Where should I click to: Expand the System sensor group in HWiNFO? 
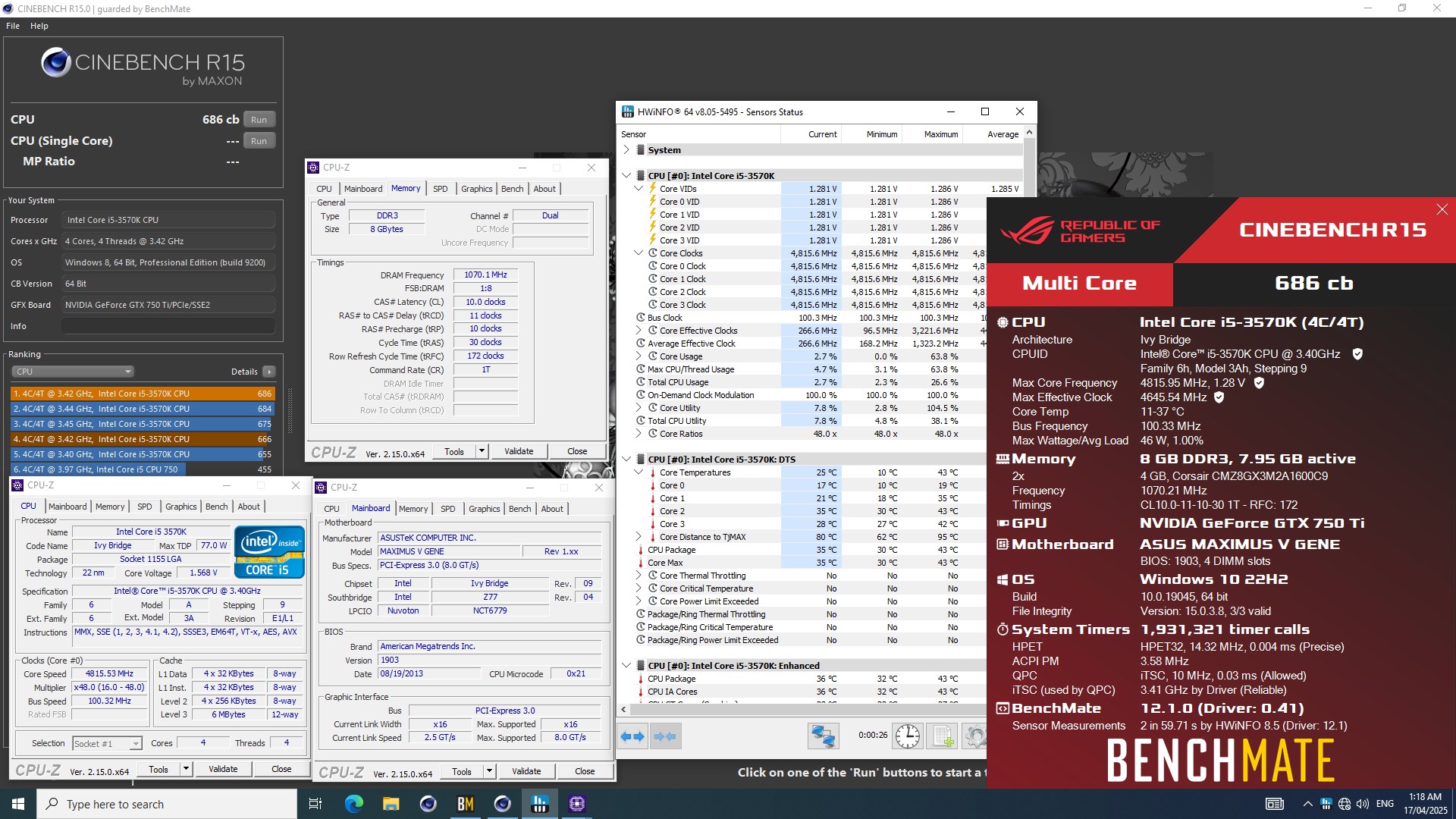tap(626, 150)
